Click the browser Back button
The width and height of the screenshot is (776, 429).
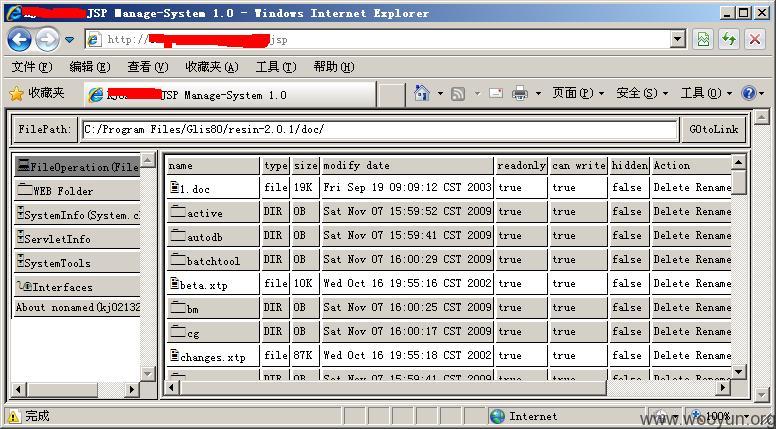[x=19, y=40]
